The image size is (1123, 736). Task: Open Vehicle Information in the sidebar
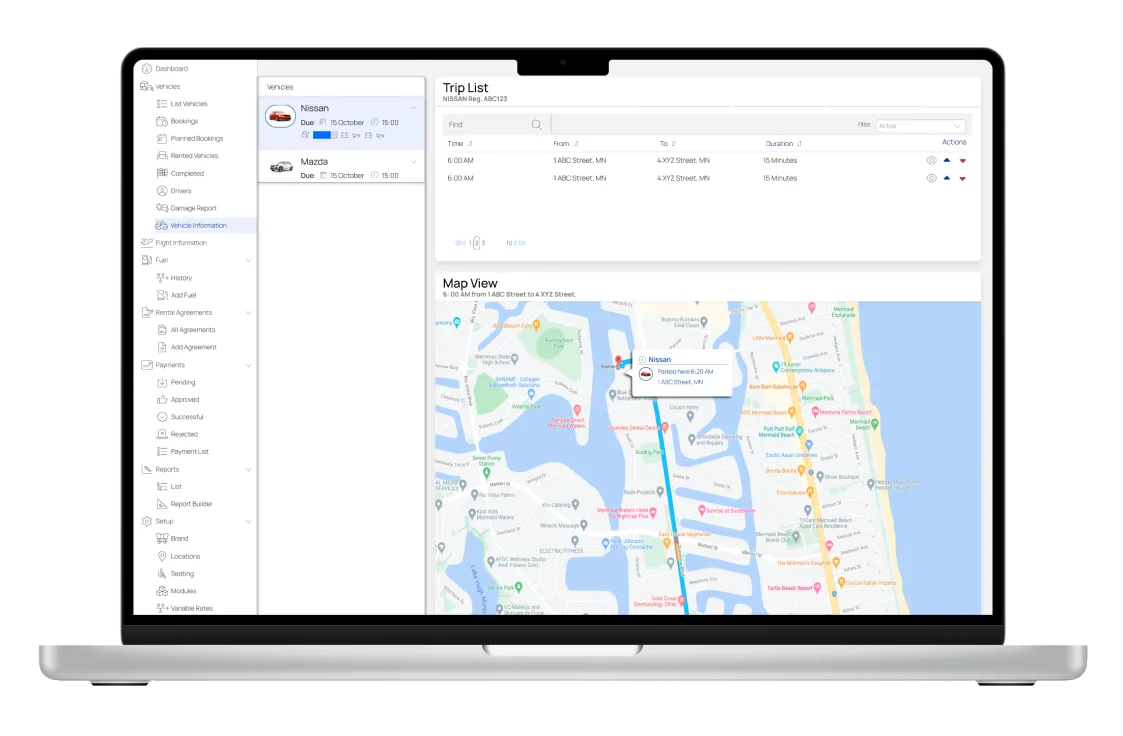coord(204,226)
